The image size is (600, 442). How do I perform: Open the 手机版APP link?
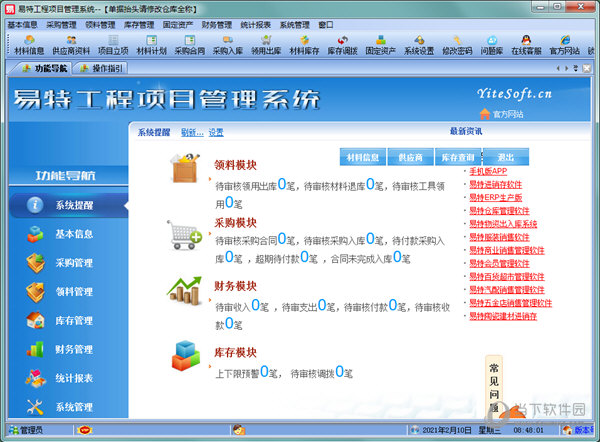(488, 171)
